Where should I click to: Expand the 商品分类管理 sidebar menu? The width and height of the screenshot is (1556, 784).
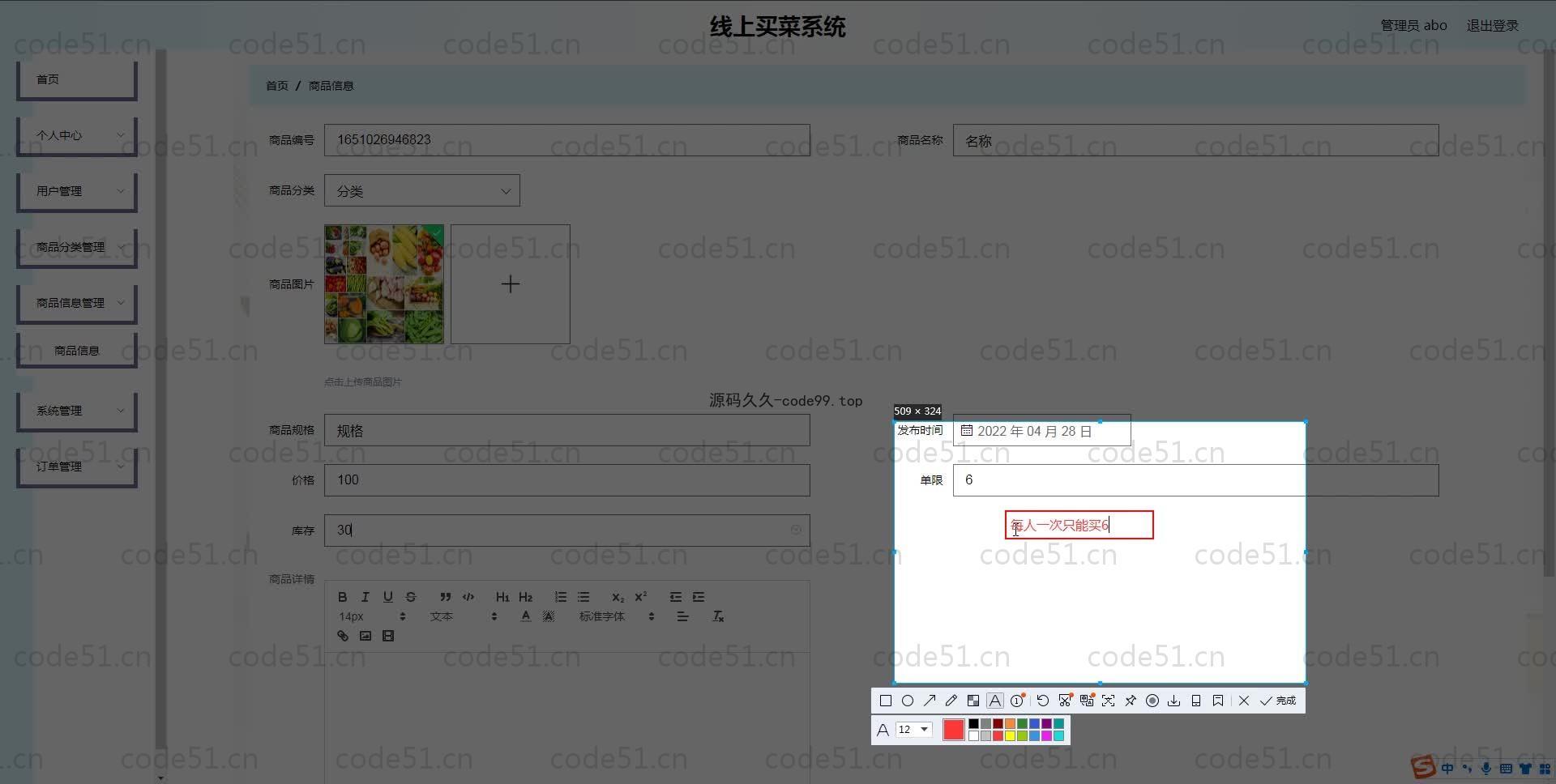coord(76,247)
